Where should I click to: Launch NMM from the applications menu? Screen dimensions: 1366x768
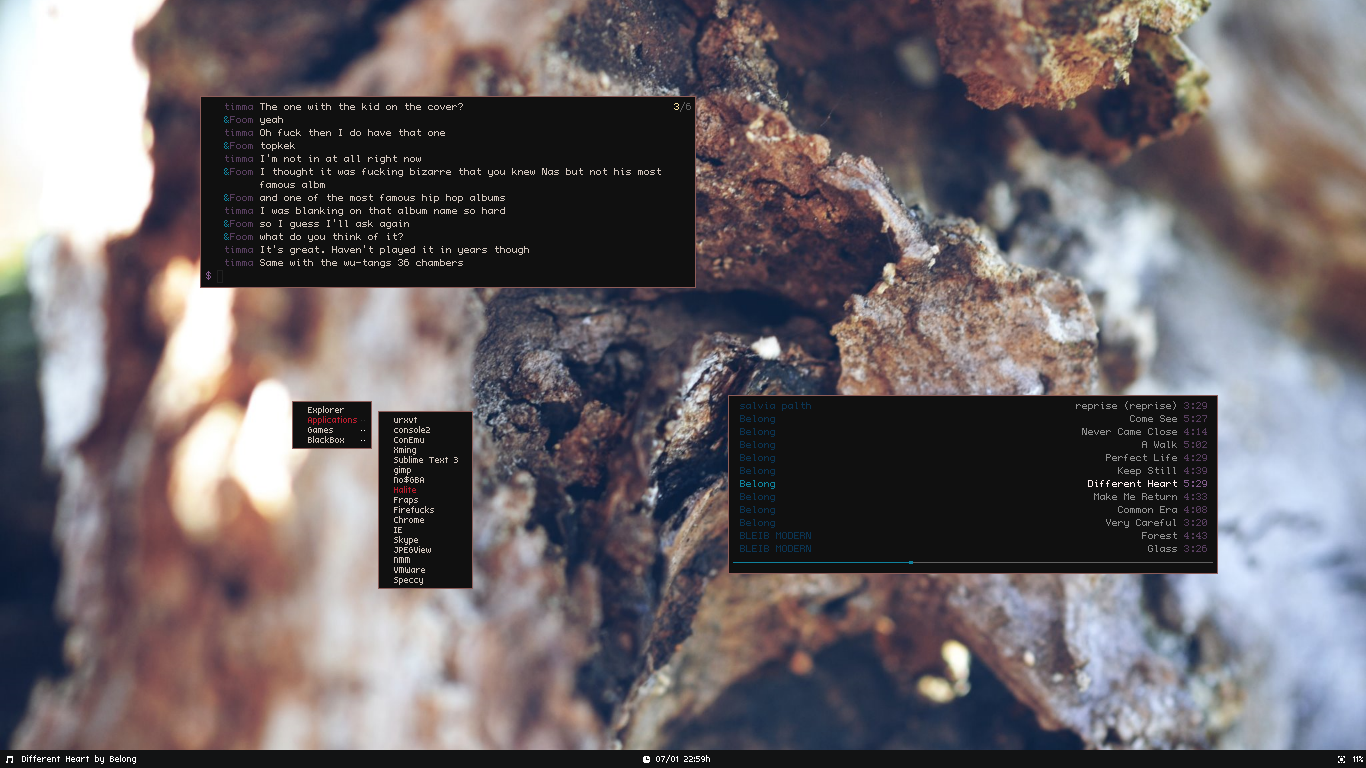[401, 560]
